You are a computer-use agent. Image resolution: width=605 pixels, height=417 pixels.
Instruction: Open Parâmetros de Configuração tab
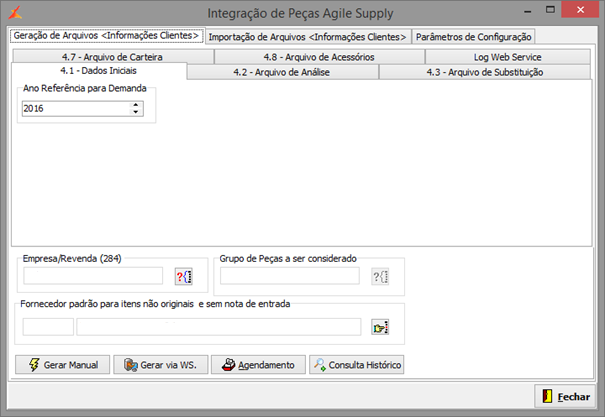(x=473, y=37)
